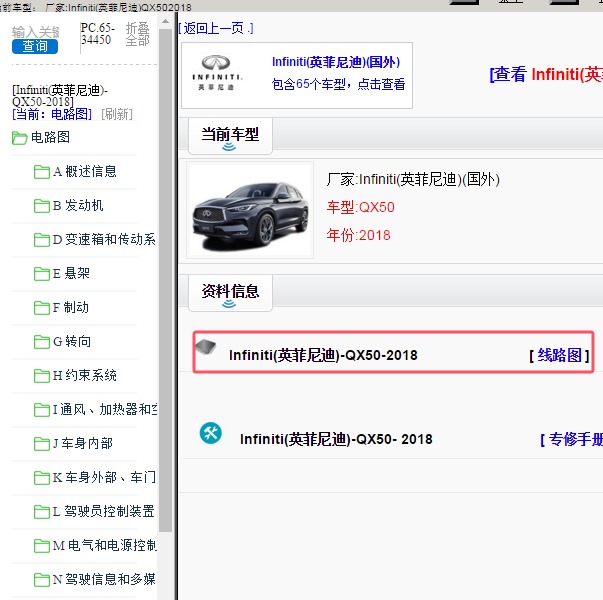Click the blue 查询 search button

click(x=35, y=47)
